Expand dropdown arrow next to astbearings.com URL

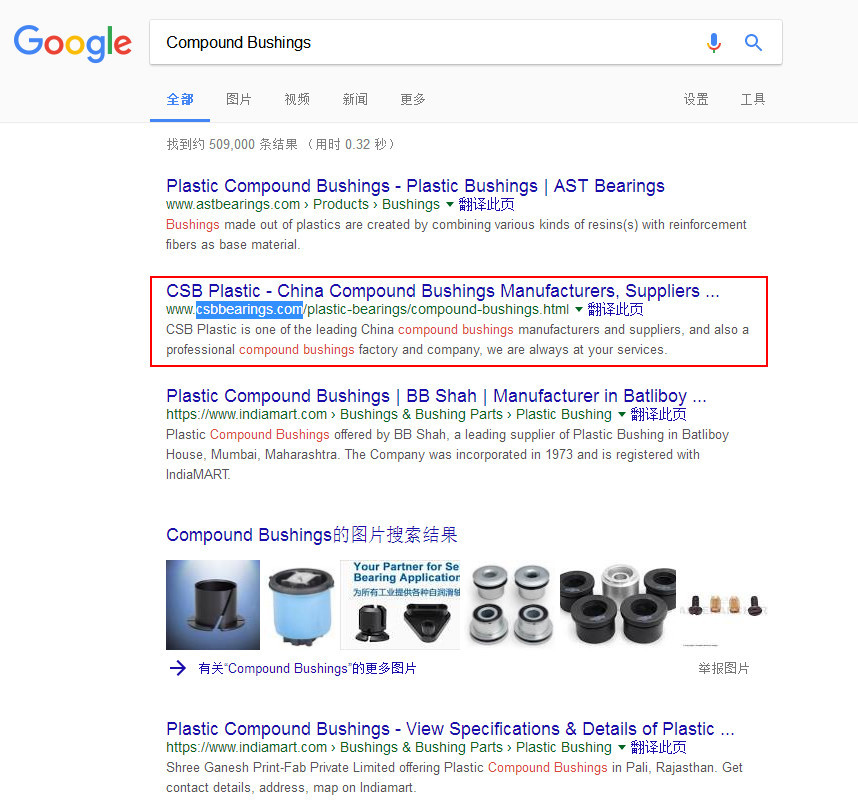pyautogui.click(x=450, y=205)
